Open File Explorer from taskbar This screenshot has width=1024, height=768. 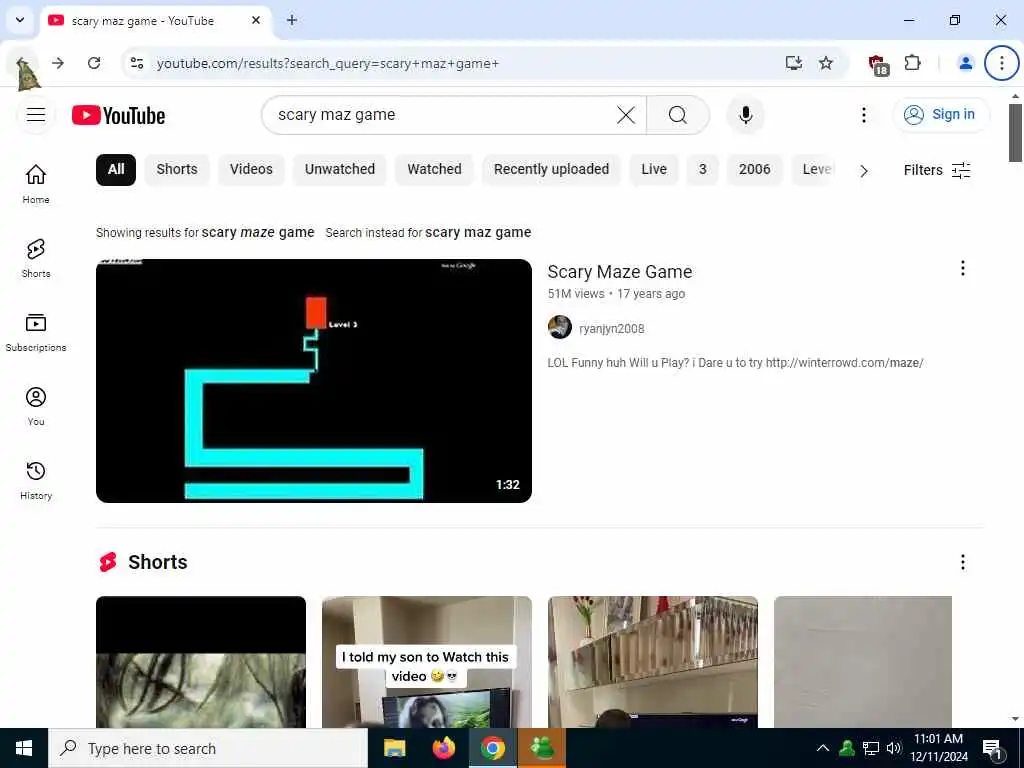tap(394, 748)
